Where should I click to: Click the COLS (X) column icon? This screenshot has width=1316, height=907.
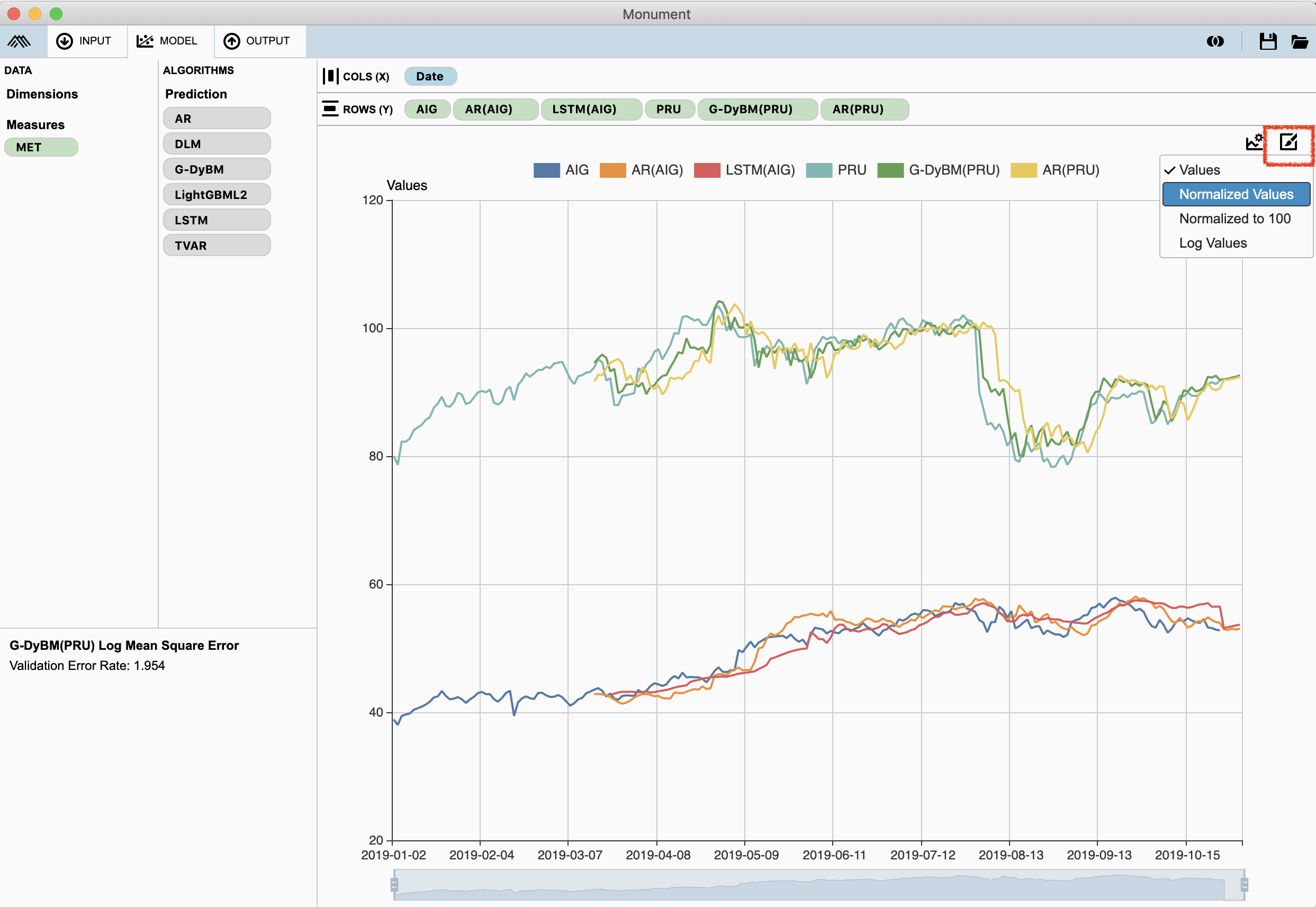pos(330,76)
